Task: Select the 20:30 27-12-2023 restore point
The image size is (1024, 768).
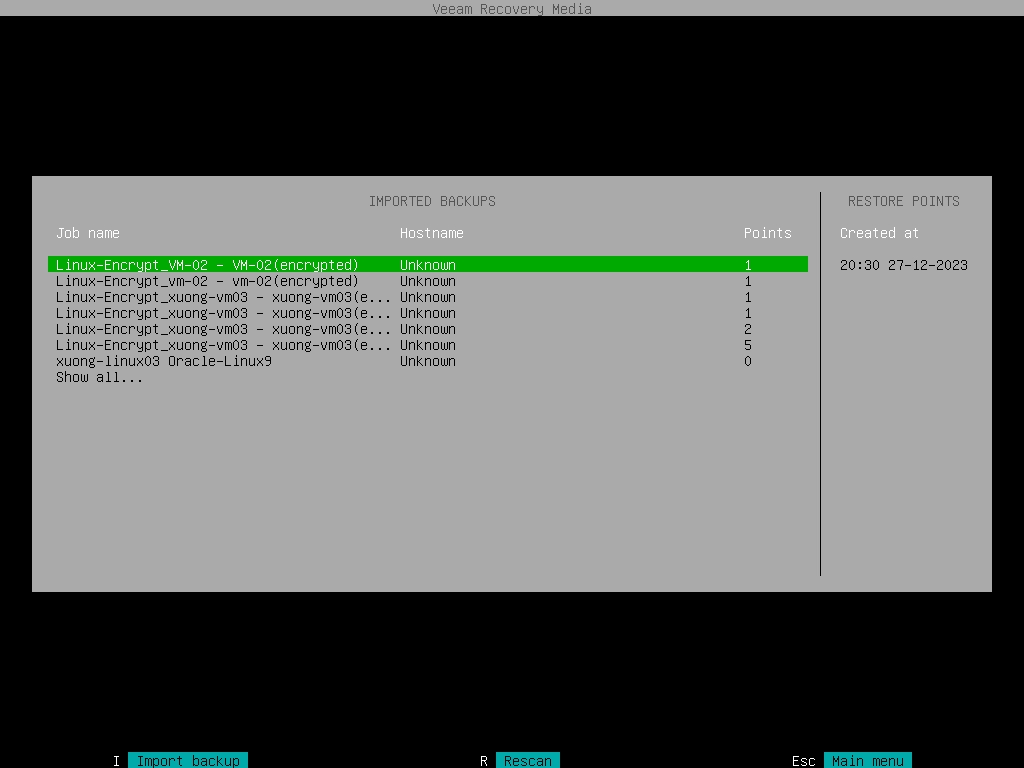Action: click(903, 265)
